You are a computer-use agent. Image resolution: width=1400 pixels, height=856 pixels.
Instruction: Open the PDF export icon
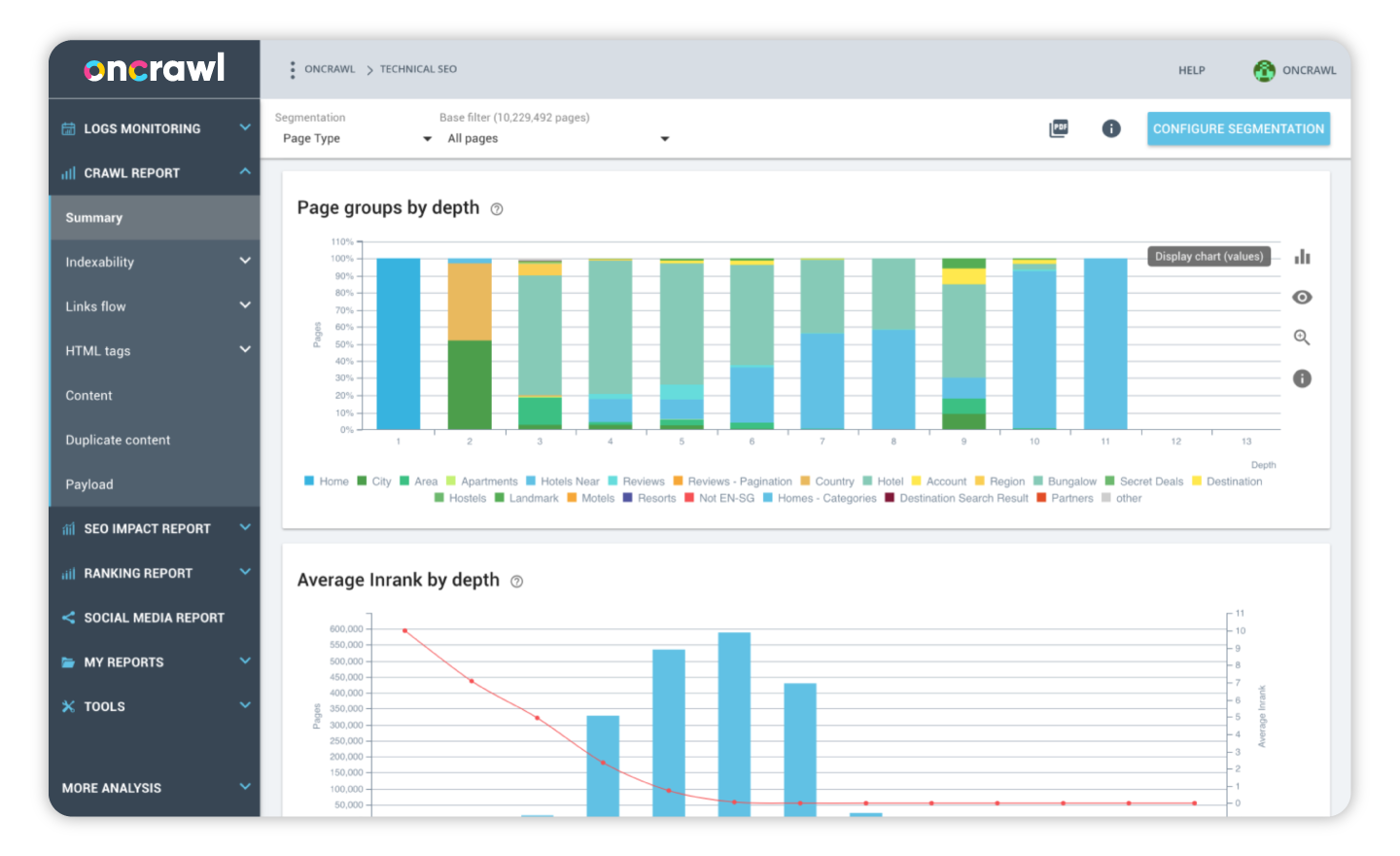pyautogui.click(x=1060, y=127)
